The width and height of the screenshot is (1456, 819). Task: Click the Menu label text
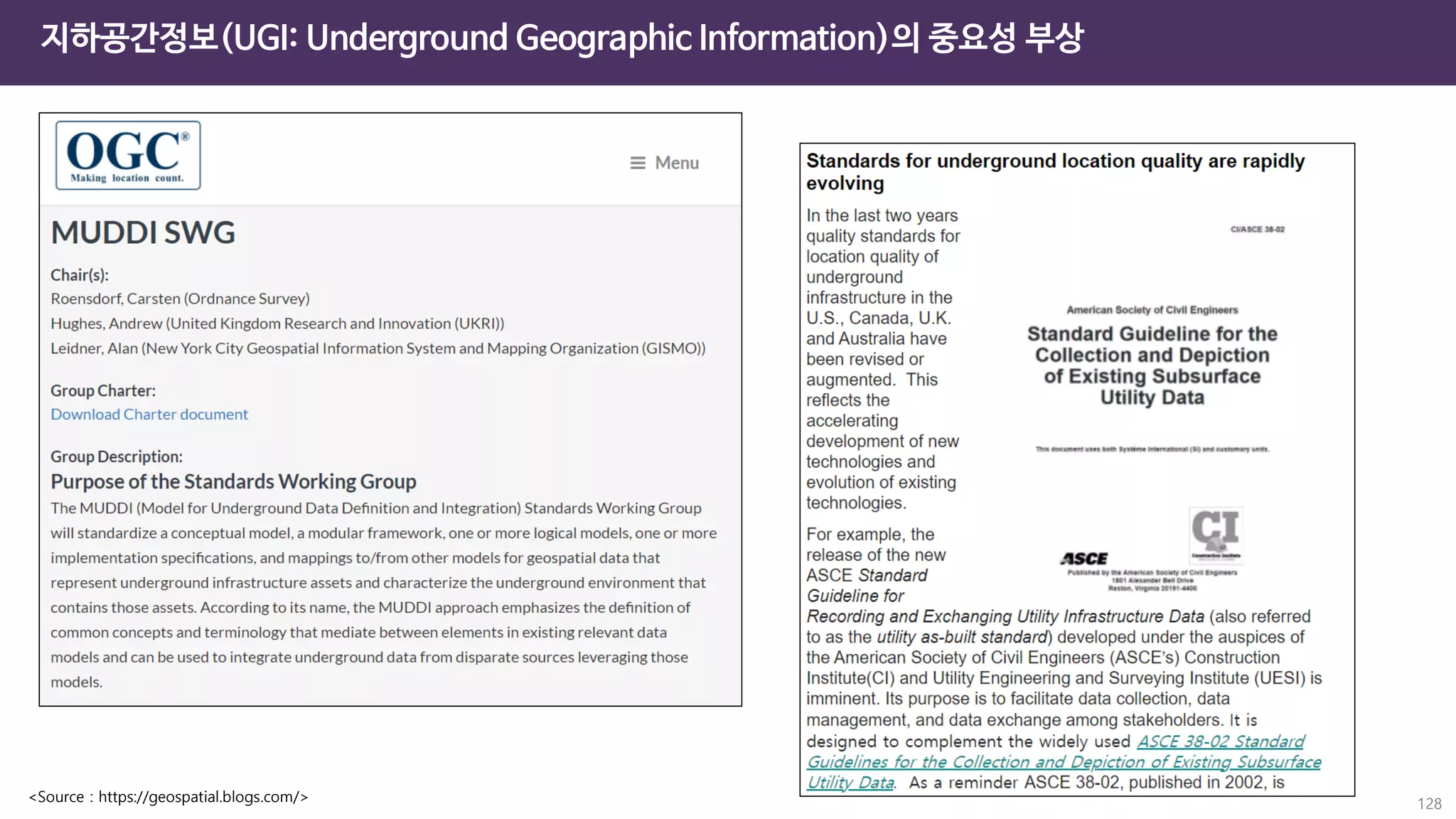(x=677, y=163)
